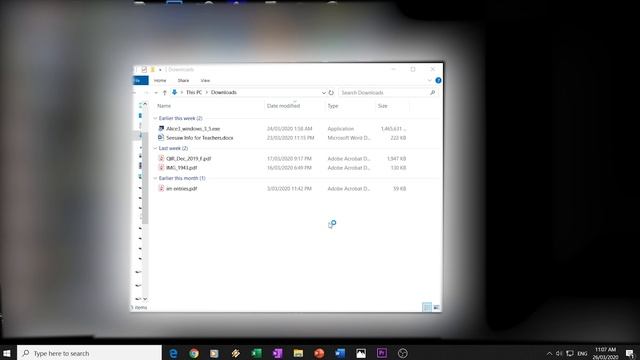
Task: Open the volume control in tray
Action: (559, 353)
